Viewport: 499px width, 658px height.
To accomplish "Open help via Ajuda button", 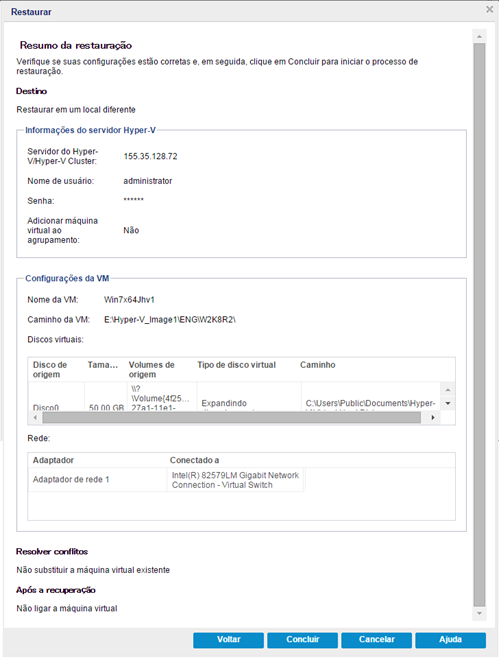I will pos(450,640).
